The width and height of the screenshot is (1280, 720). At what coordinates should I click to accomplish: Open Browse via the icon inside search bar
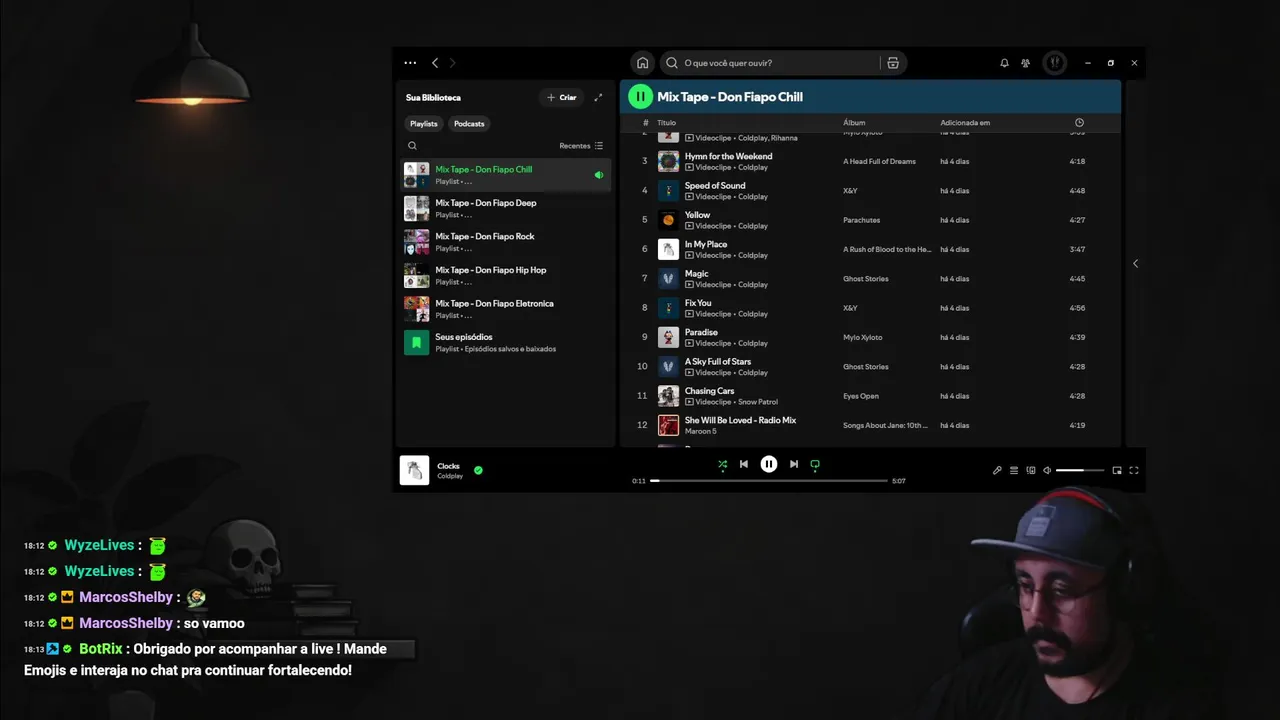tap(893, 63)
